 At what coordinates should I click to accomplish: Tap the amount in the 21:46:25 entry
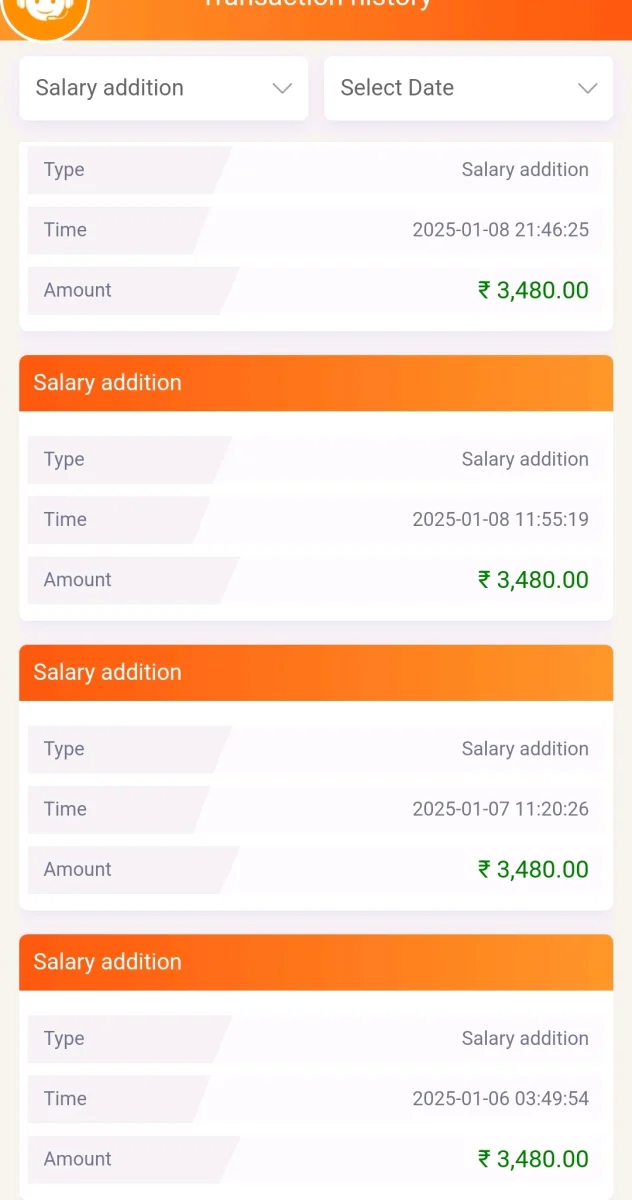tap(533, 290)
